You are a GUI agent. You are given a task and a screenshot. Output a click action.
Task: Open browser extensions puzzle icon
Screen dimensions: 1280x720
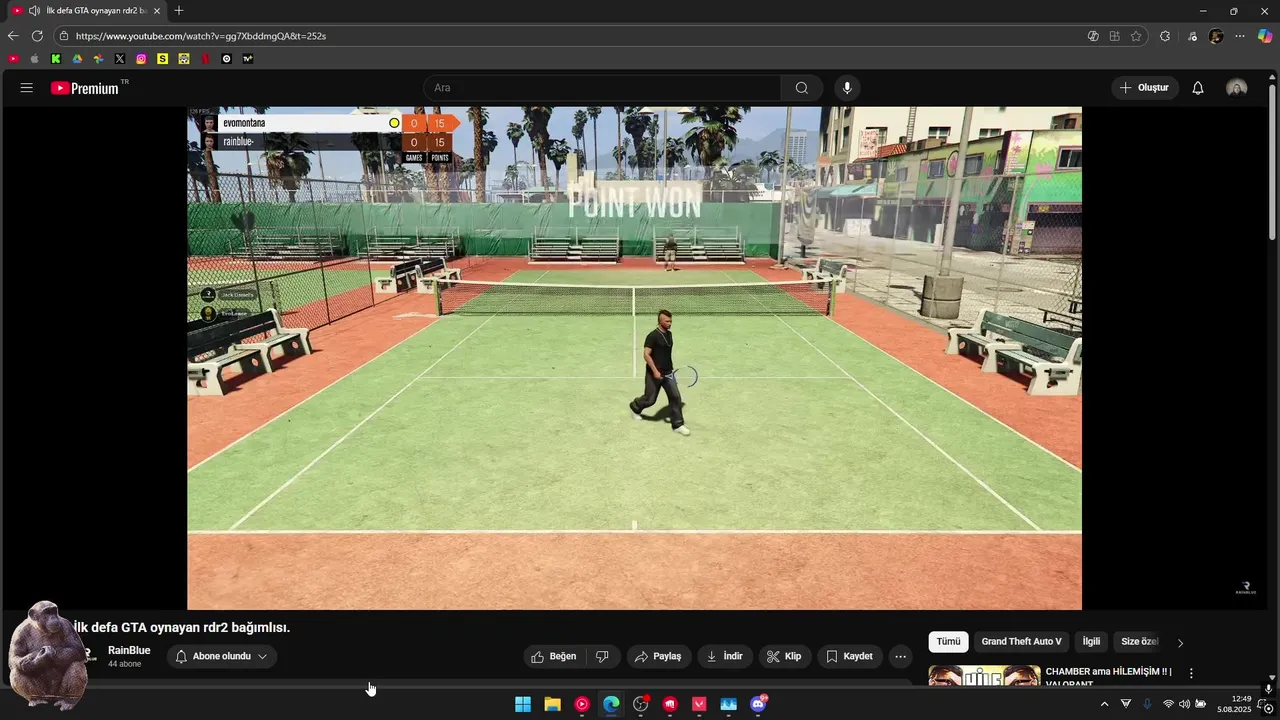pyautogui.click(x=1165, y=36)
